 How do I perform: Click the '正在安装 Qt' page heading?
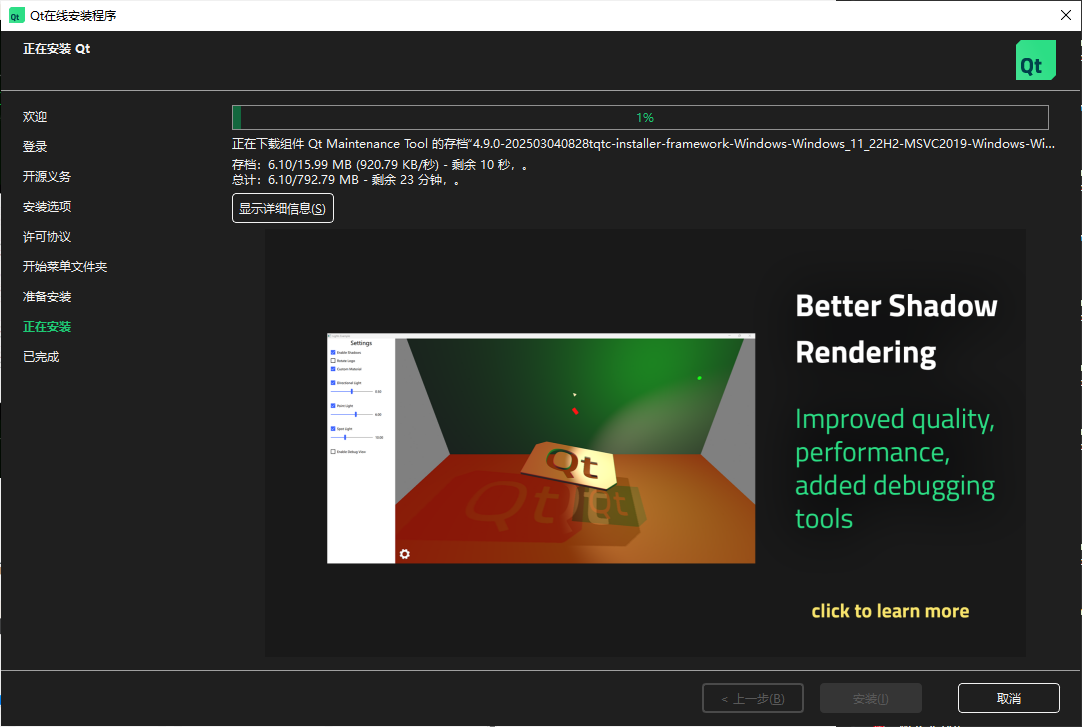pos(57,48)
